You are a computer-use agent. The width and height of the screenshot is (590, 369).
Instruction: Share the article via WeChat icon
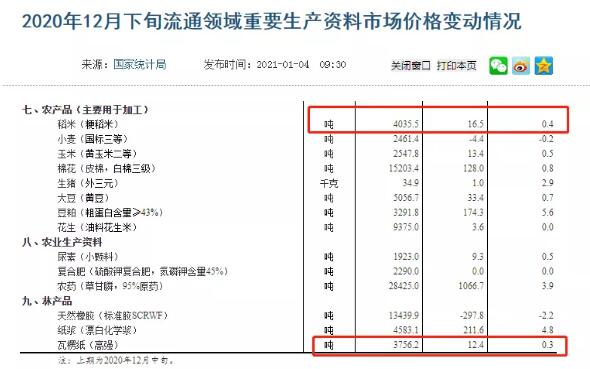pyautogui.click(x=498, y=66)
